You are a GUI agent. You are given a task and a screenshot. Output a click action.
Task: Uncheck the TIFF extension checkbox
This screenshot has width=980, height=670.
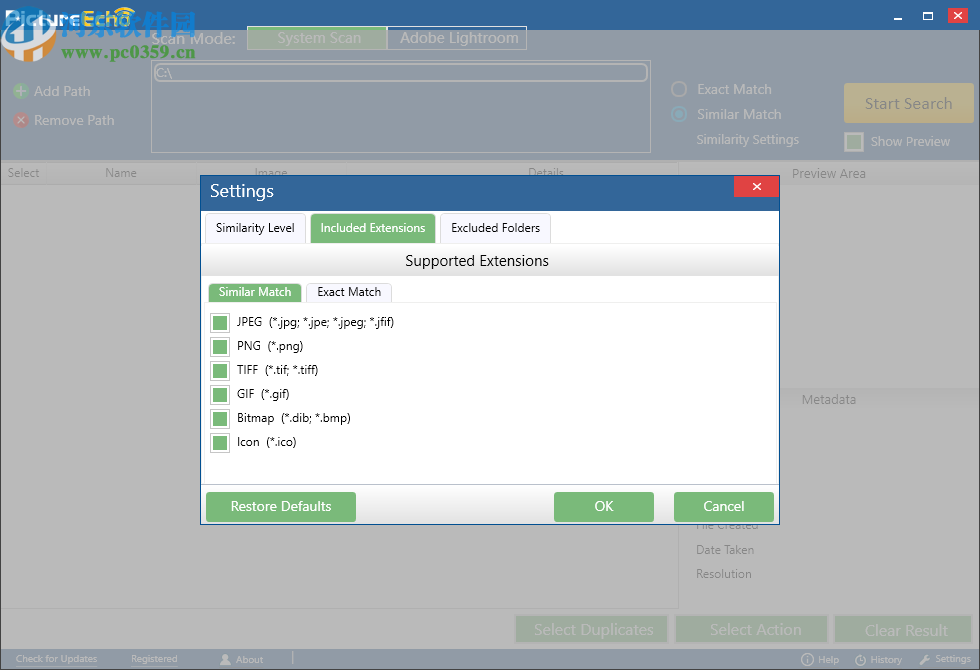point(220,371)
